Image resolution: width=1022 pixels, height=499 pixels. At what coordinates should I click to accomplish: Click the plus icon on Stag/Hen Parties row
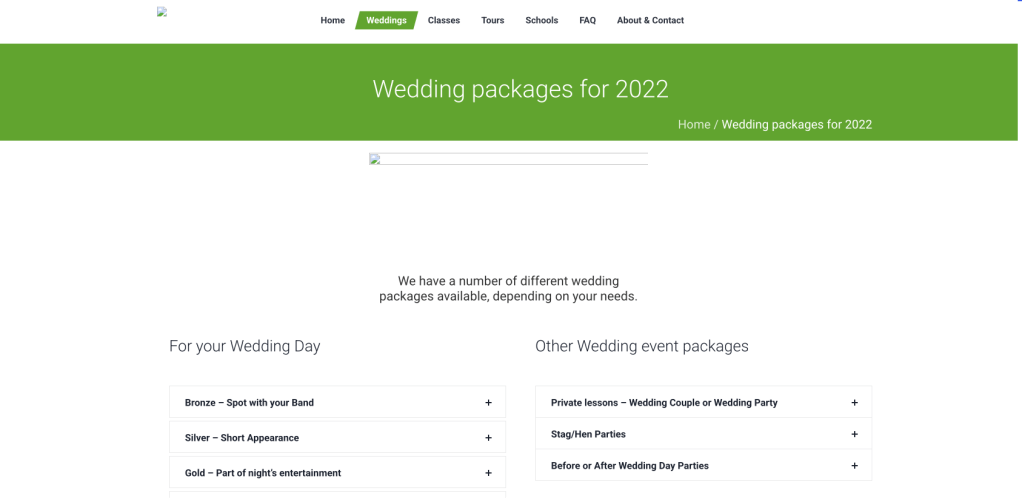[854, 434]
